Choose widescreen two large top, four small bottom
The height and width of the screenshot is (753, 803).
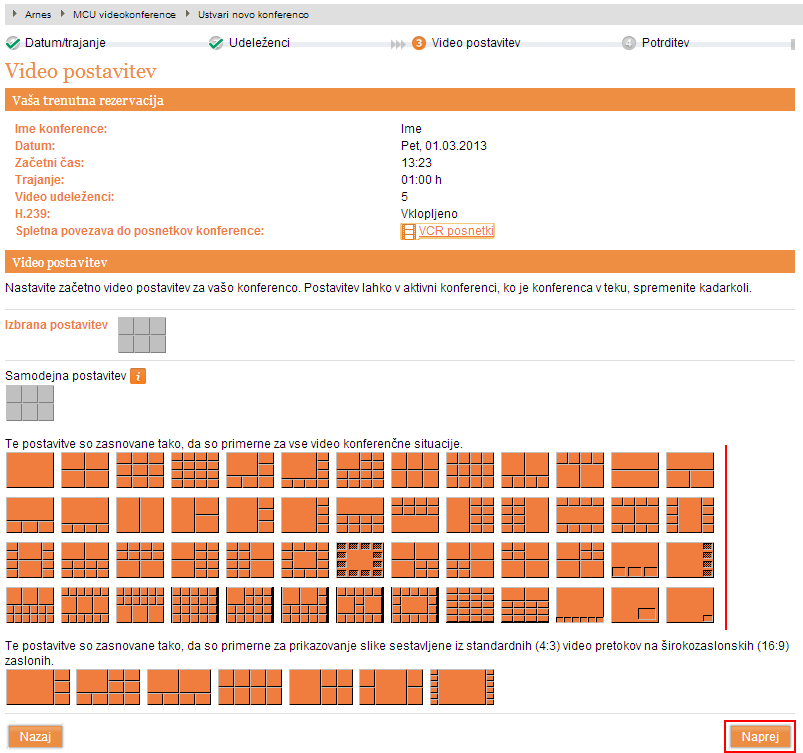(179, 687)
